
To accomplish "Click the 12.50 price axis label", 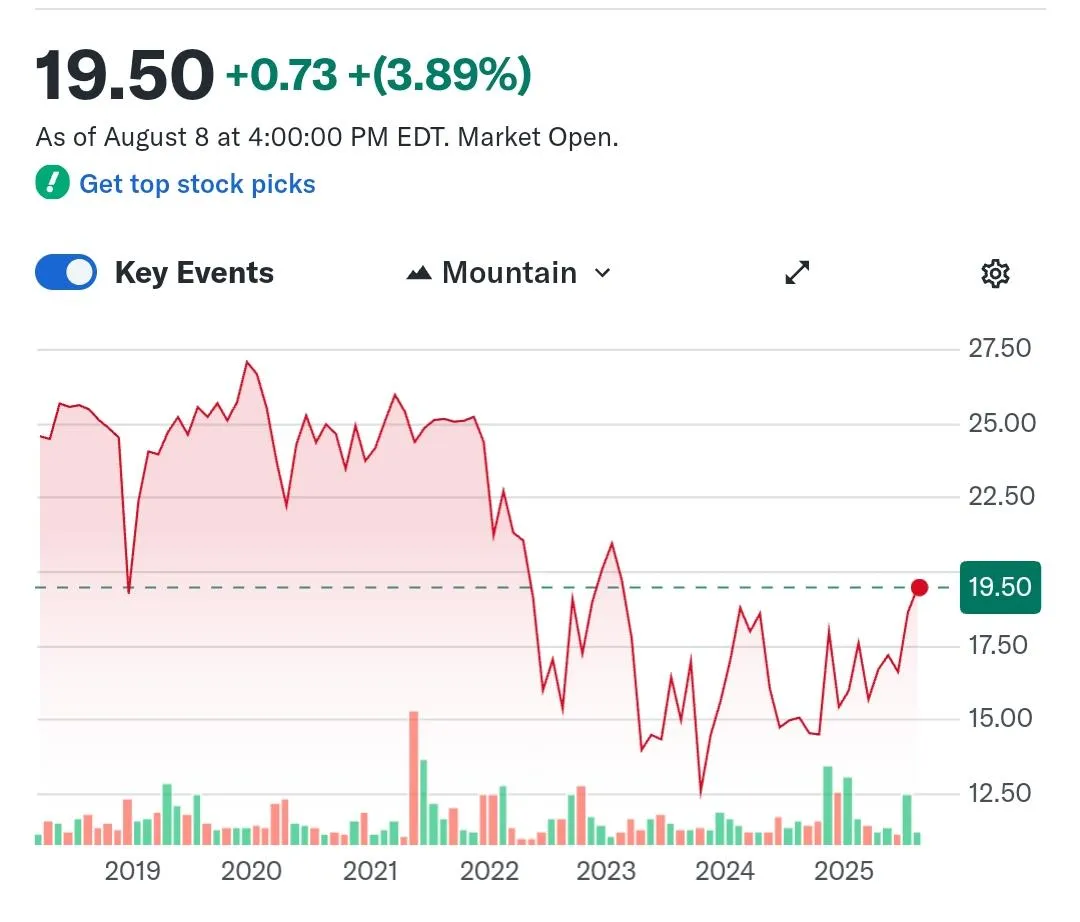I will (1000, 793).
